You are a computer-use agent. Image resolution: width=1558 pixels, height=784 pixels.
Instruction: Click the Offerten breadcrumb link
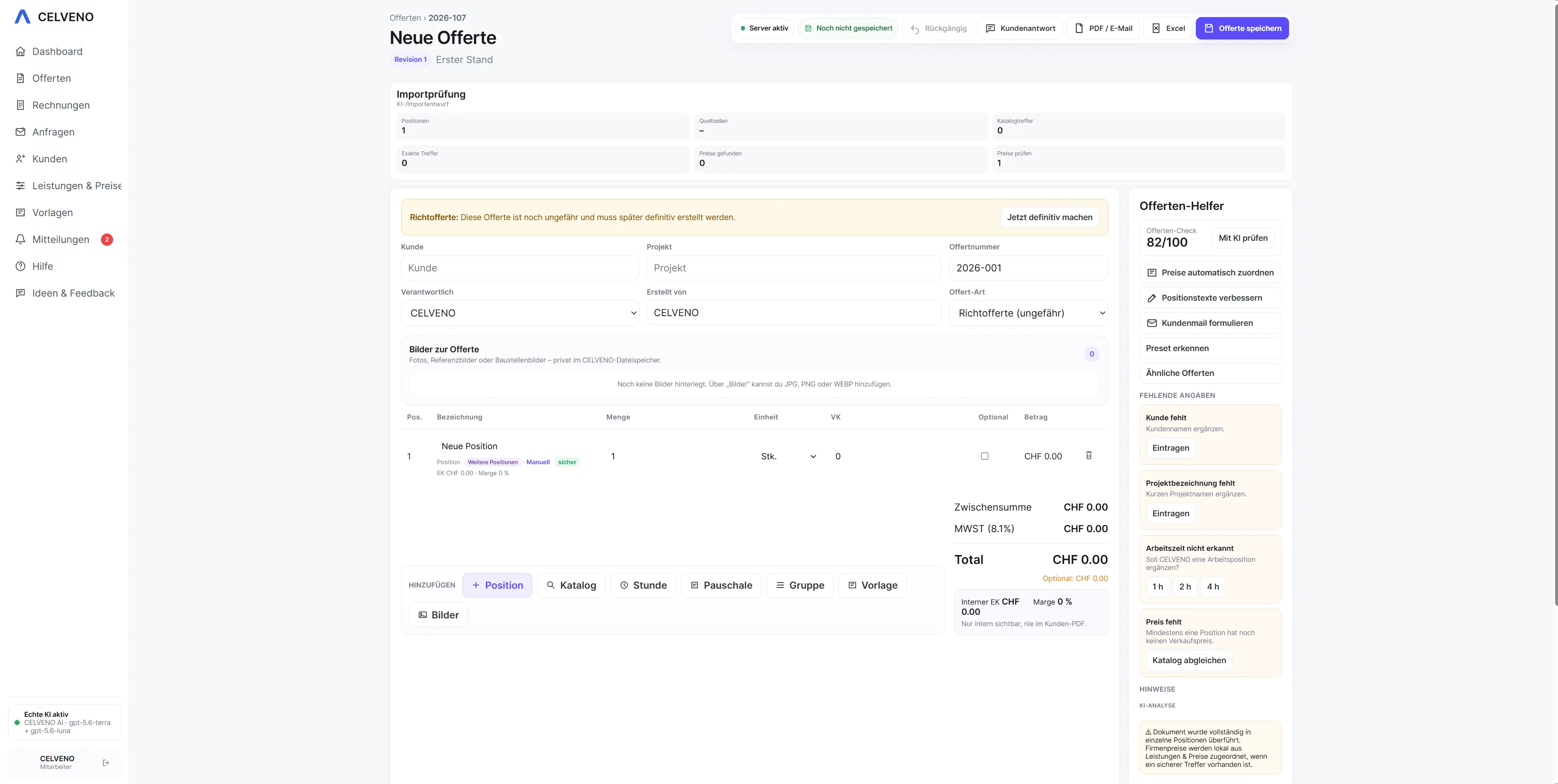point(404,17)
